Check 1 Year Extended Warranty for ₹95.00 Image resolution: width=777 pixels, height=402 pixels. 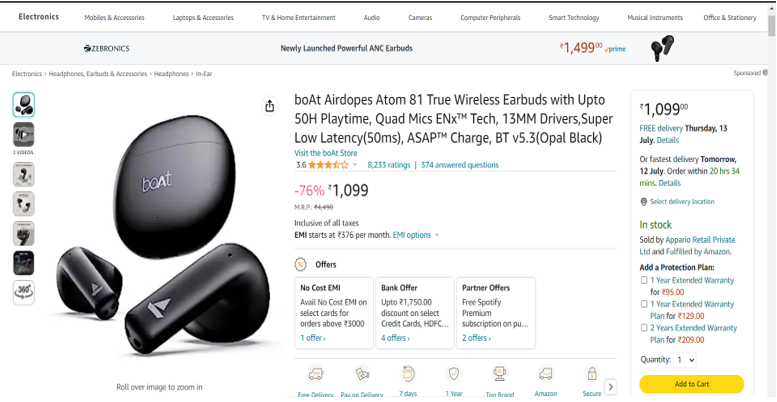[x=644, y=280]
